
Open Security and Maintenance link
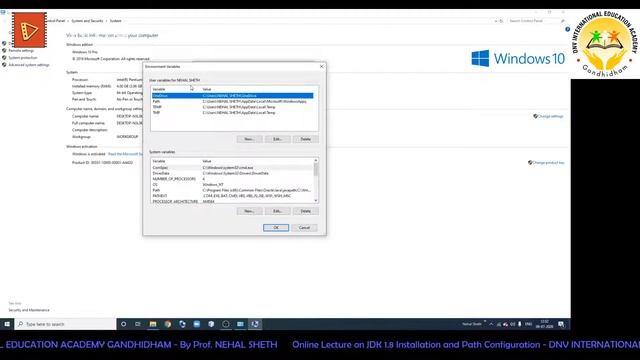29,310
